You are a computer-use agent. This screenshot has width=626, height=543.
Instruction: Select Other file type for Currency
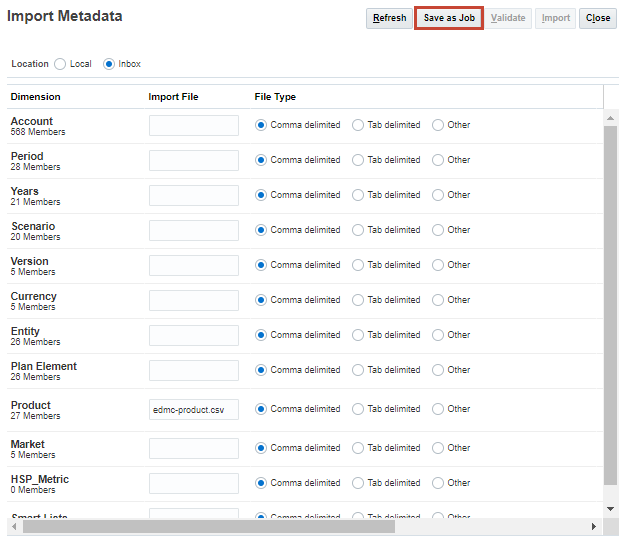[438, 300]
